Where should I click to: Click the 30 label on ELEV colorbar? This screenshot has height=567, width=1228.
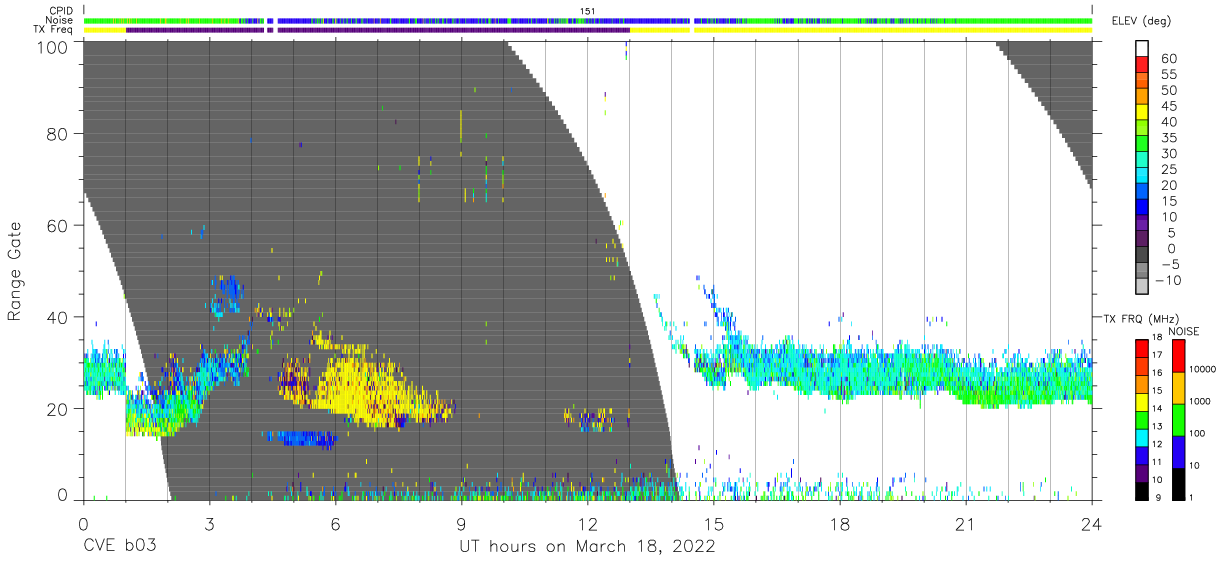[1168, 154]
